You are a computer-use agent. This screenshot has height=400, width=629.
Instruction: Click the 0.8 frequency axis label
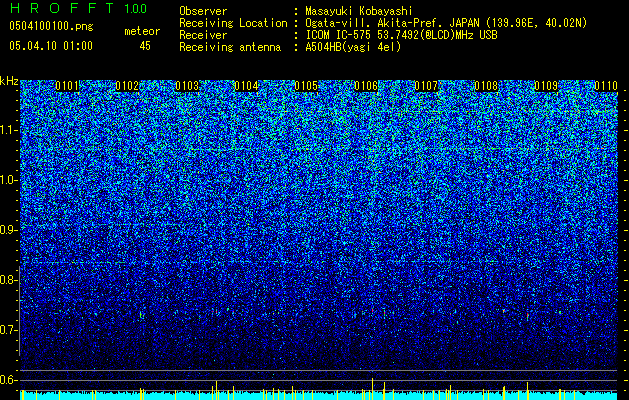(9, 280)
